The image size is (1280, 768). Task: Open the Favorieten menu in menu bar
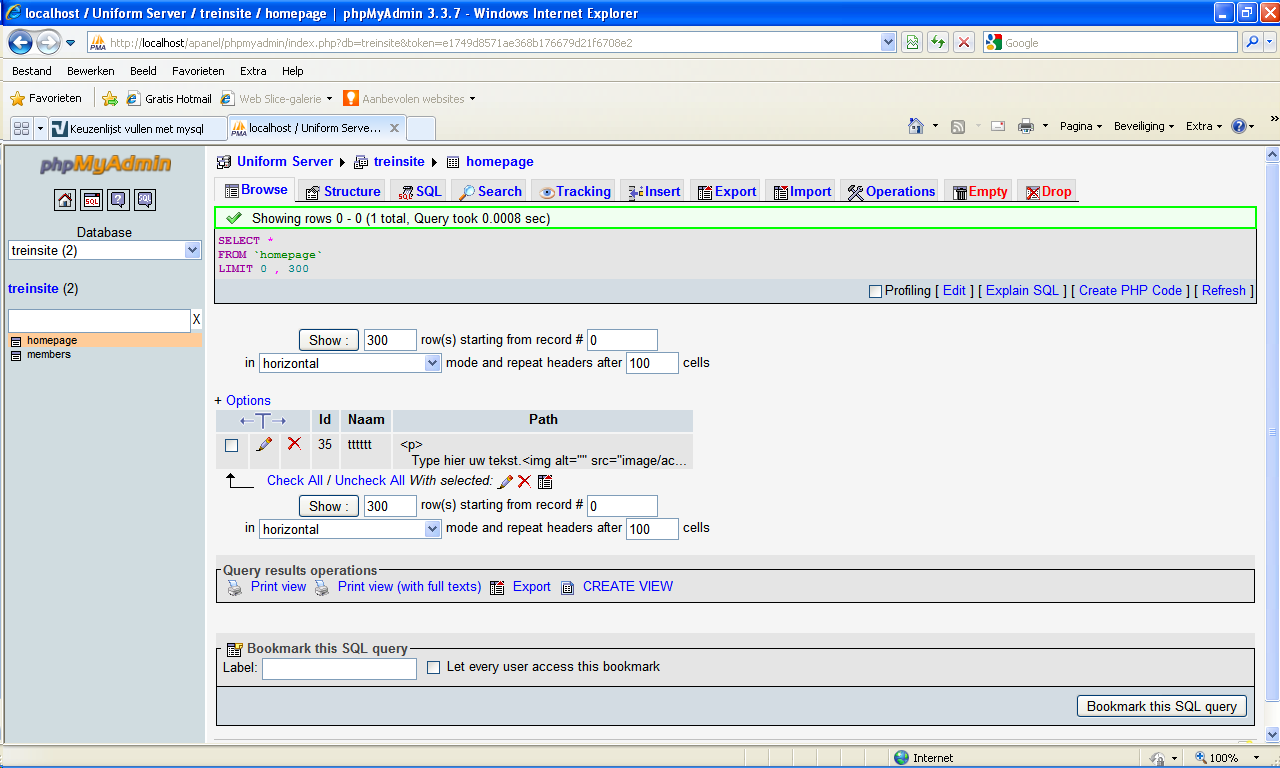[x=198, y=71]
